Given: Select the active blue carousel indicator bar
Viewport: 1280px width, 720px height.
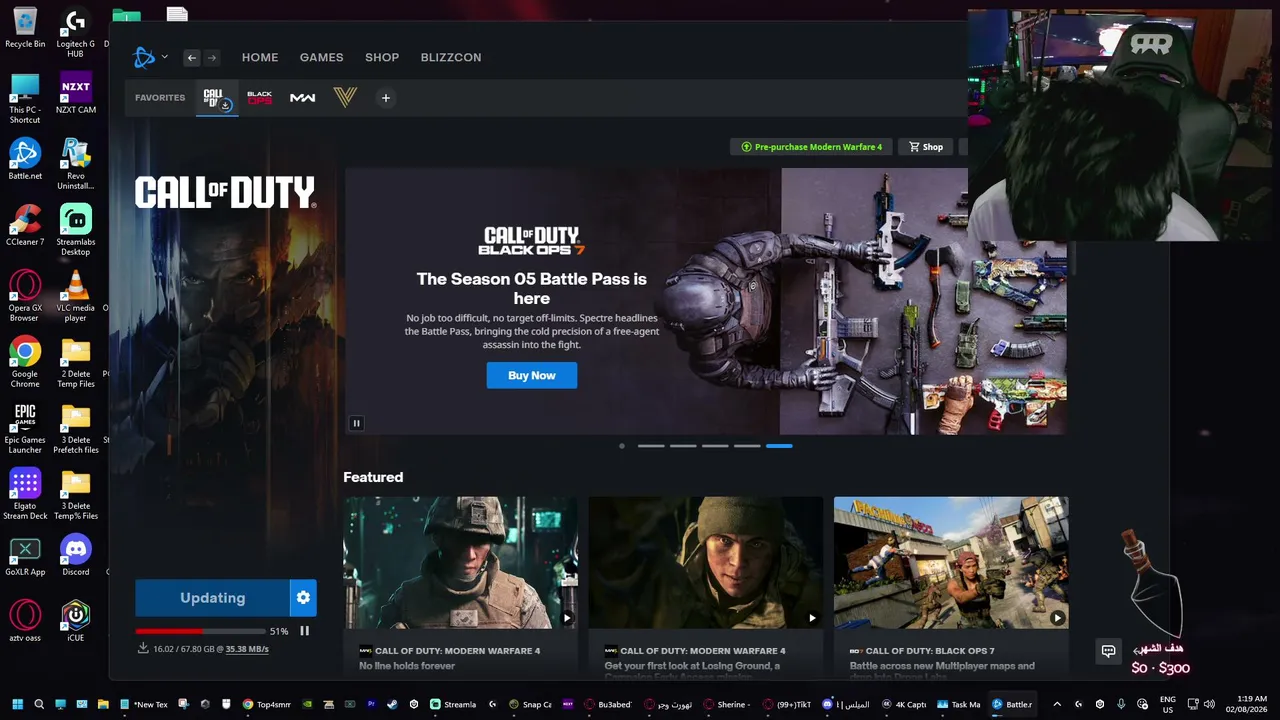Looking at the screenshot, I should 779,446.
